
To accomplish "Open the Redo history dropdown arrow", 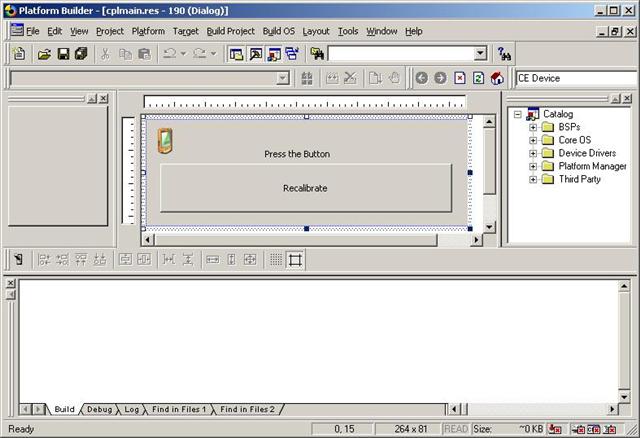I will click(213, 53).
